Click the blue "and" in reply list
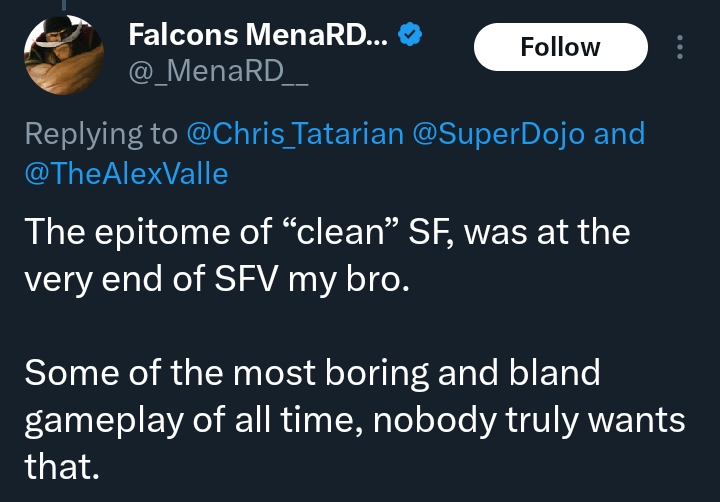This screenshot has width=720, height=502. pos(619,134)
